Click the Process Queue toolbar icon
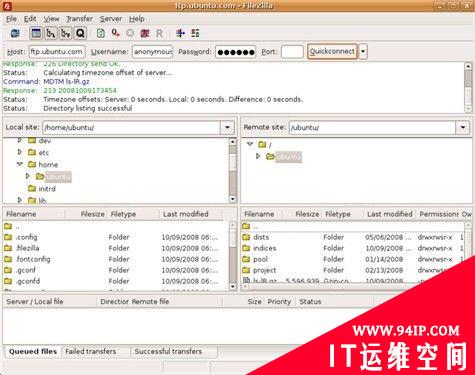This screenshot has width=475, height=375. (x=115, y=33)
